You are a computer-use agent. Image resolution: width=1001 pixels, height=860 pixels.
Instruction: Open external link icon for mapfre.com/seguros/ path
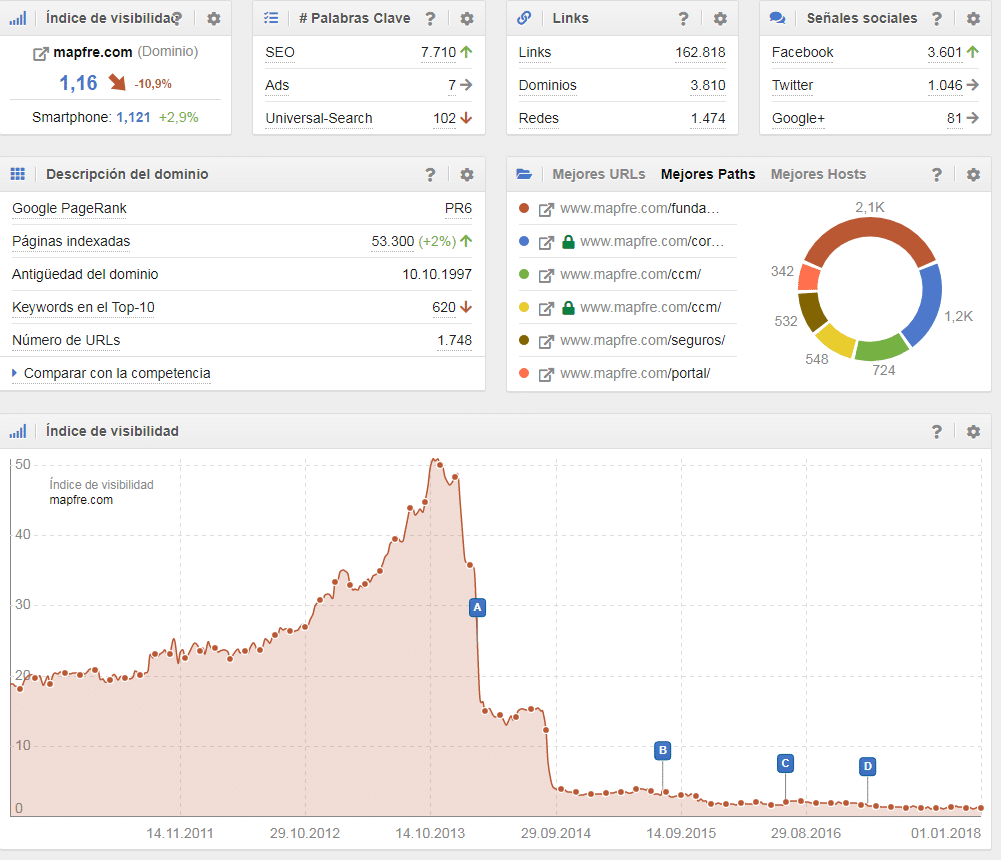coord(546,342)
